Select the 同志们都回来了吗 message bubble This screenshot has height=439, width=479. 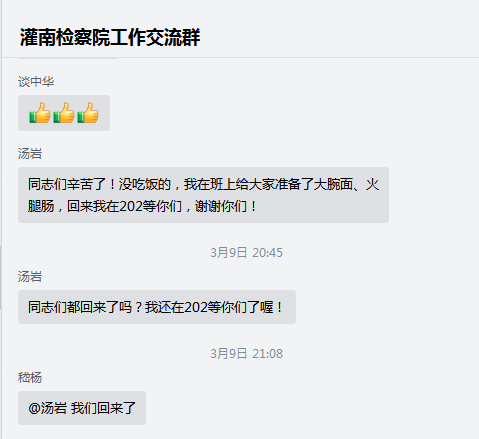click(x=157, y=307)
